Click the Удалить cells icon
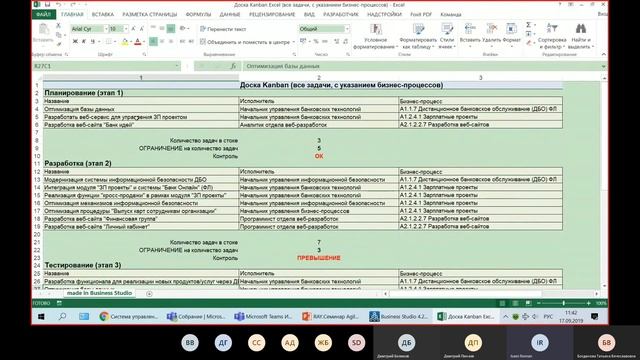 pyautogui.click(x=491, y=29)
